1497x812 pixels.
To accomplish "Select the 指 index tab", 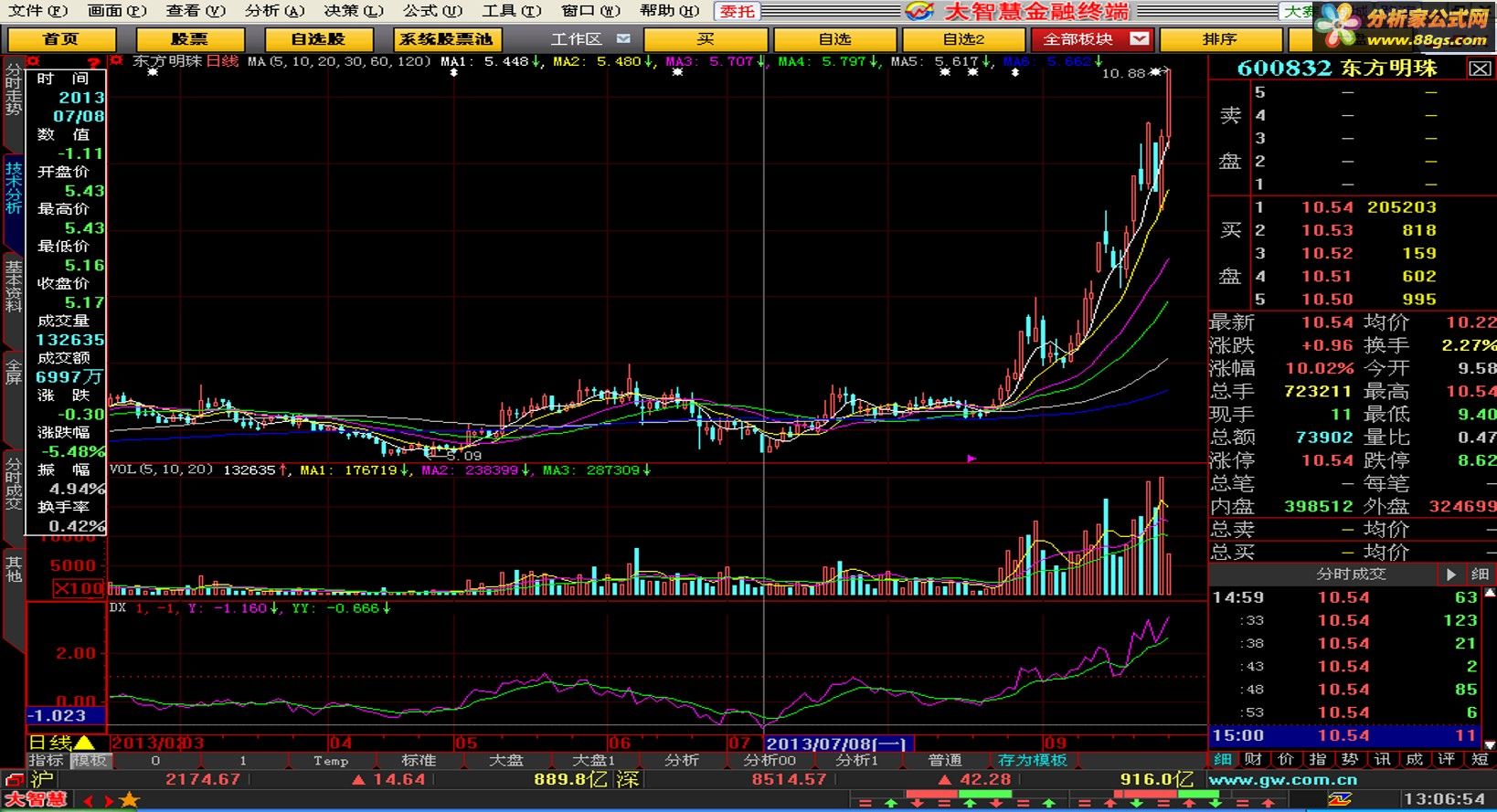I will point(1318,759).
